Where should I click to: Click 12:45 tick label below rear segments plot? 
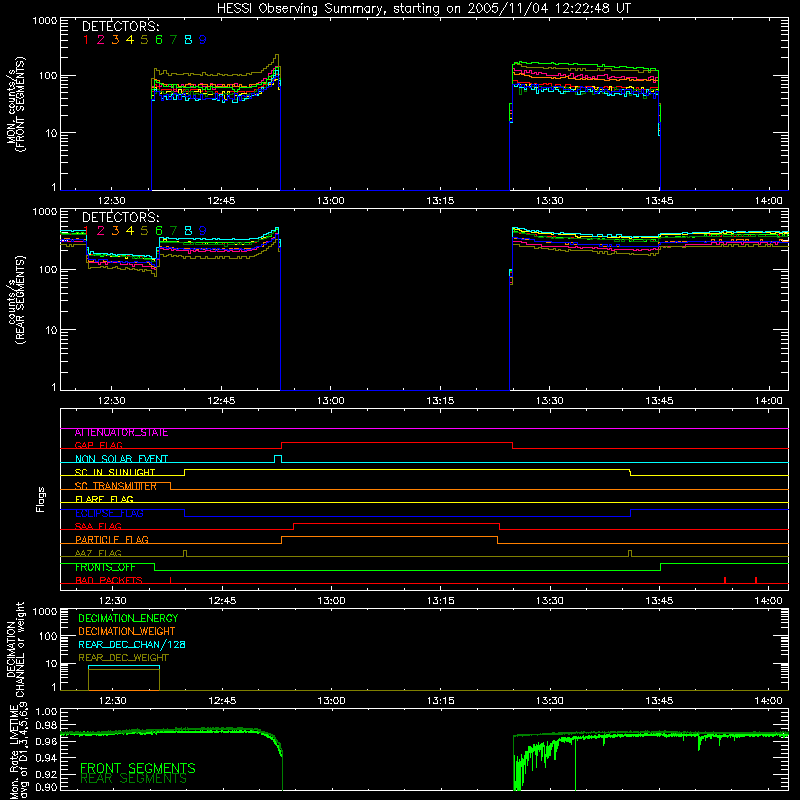tap(221, 401)
